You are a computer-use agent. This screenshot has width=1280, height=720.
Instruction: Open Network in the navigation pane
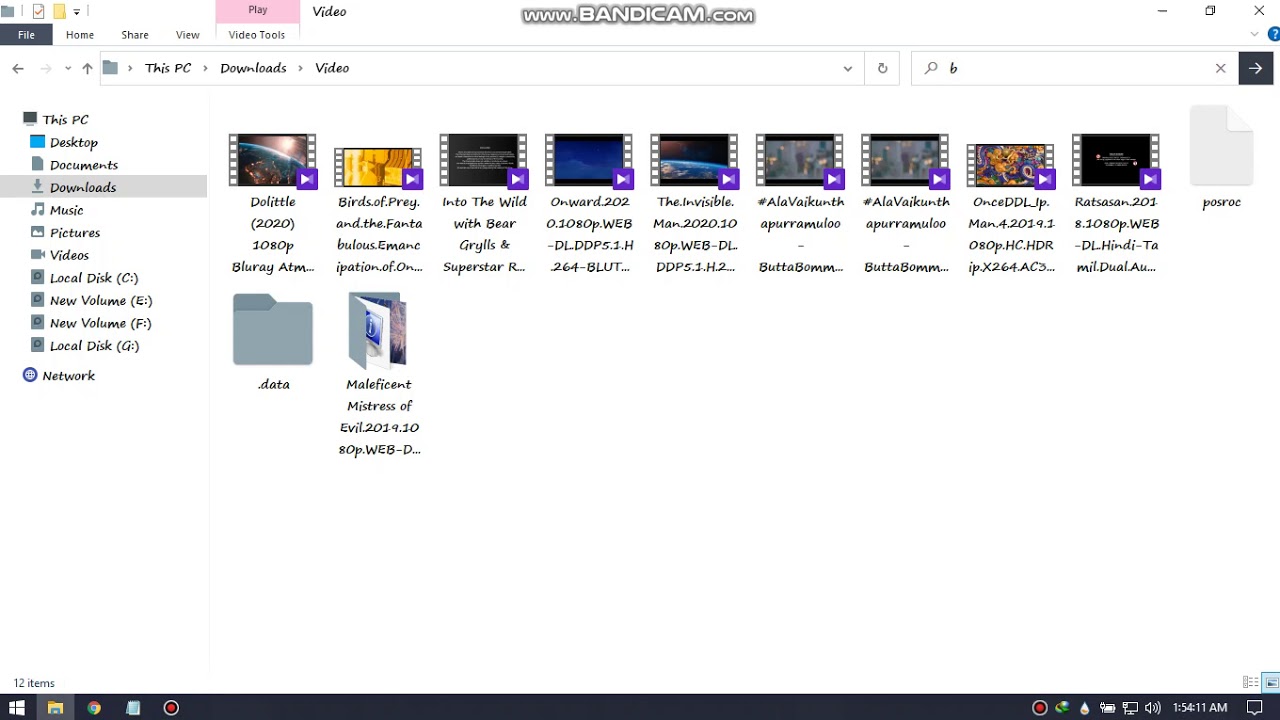coord(68,375)
